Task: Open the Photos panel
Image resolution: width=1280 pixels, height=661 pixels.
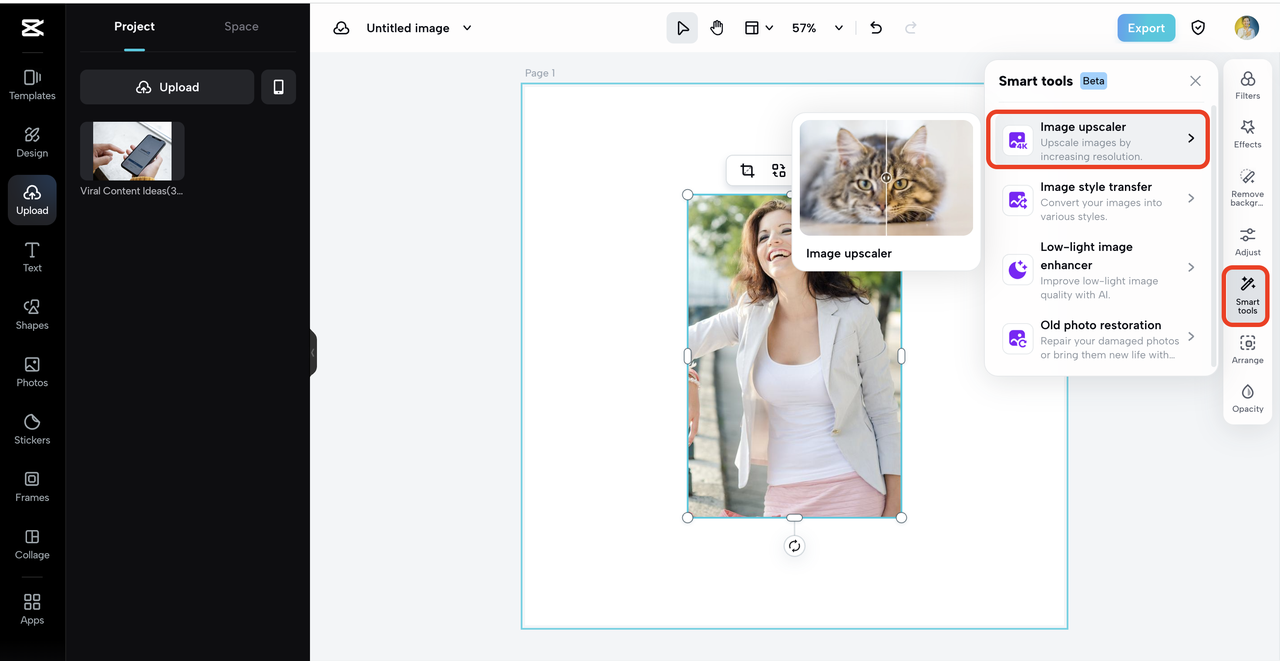Action: (32, 372)
